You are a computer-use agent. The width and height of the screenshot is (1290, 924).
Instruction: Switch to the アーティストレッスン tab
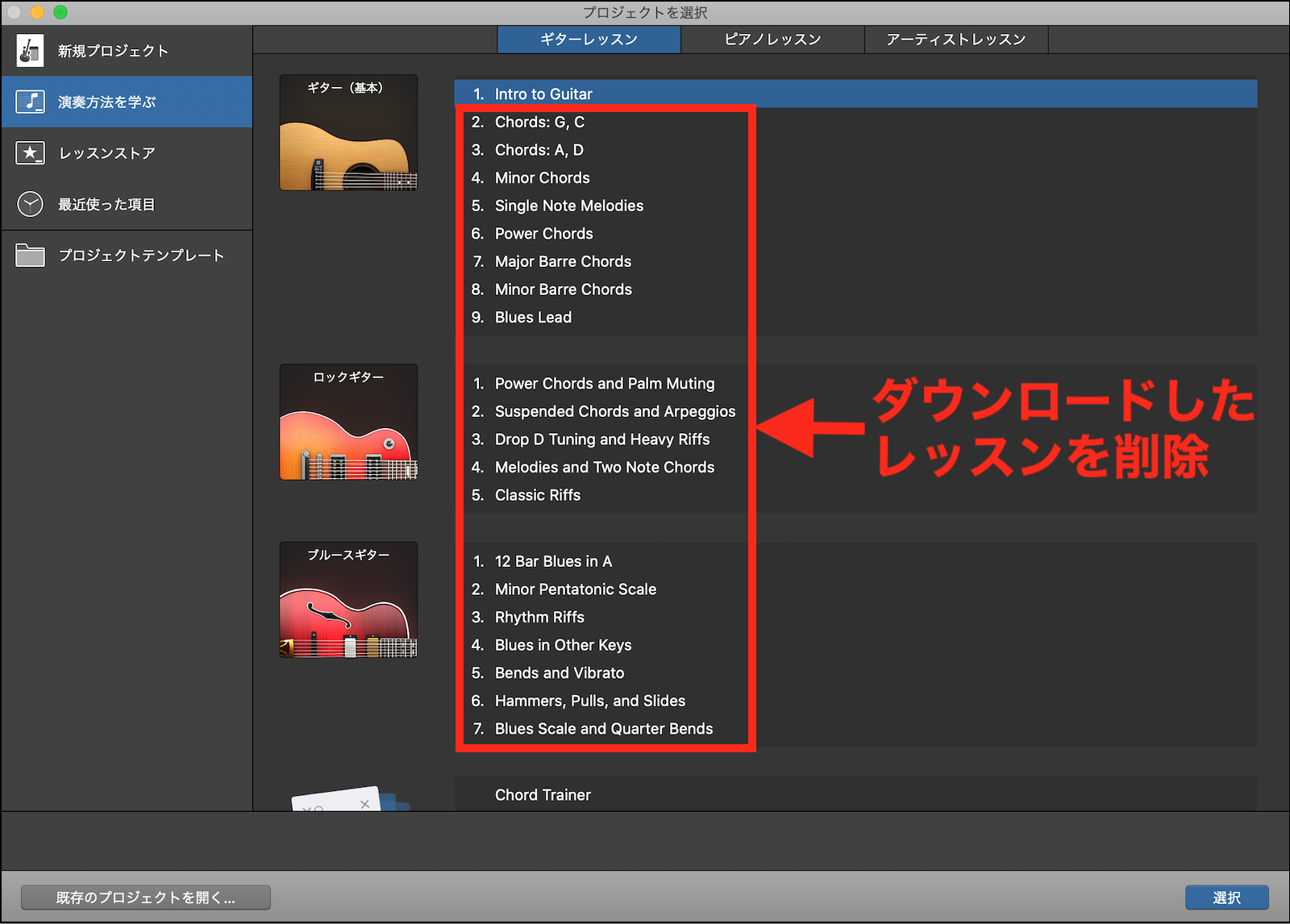coord(955,40)
